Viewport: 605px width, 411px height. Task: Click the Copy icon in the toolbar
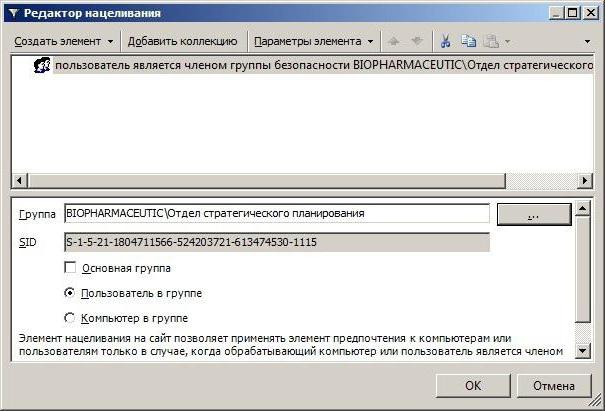coord(468,41)
